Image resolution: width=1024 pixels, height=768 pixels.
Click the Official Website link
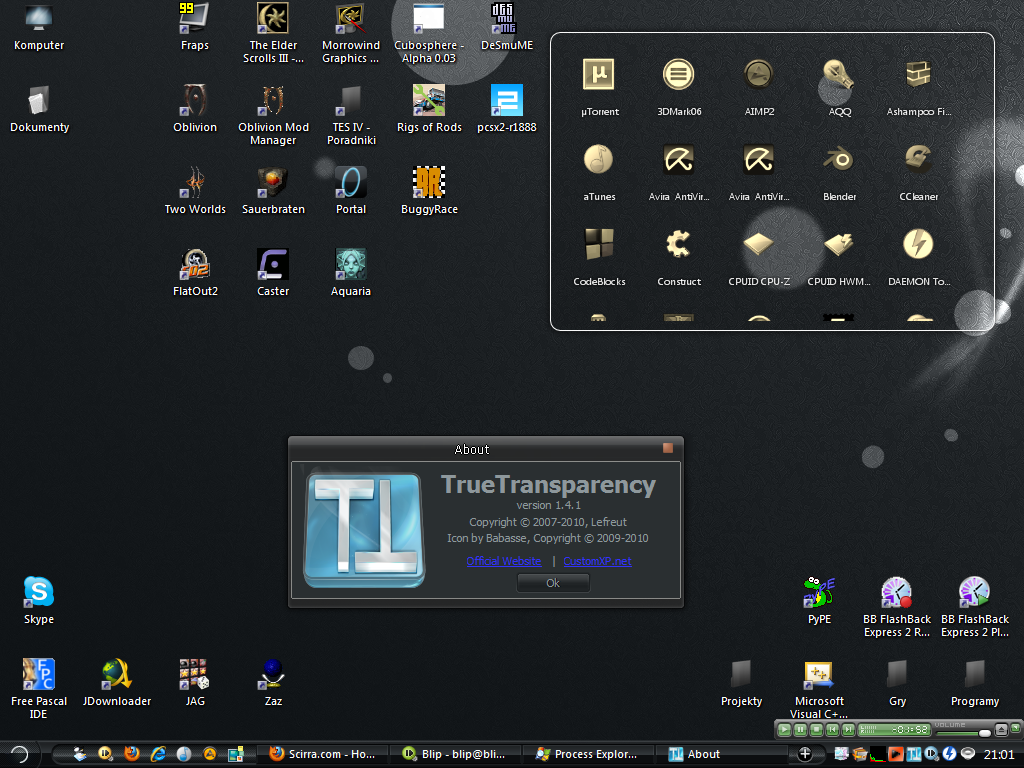click(504, 561)
